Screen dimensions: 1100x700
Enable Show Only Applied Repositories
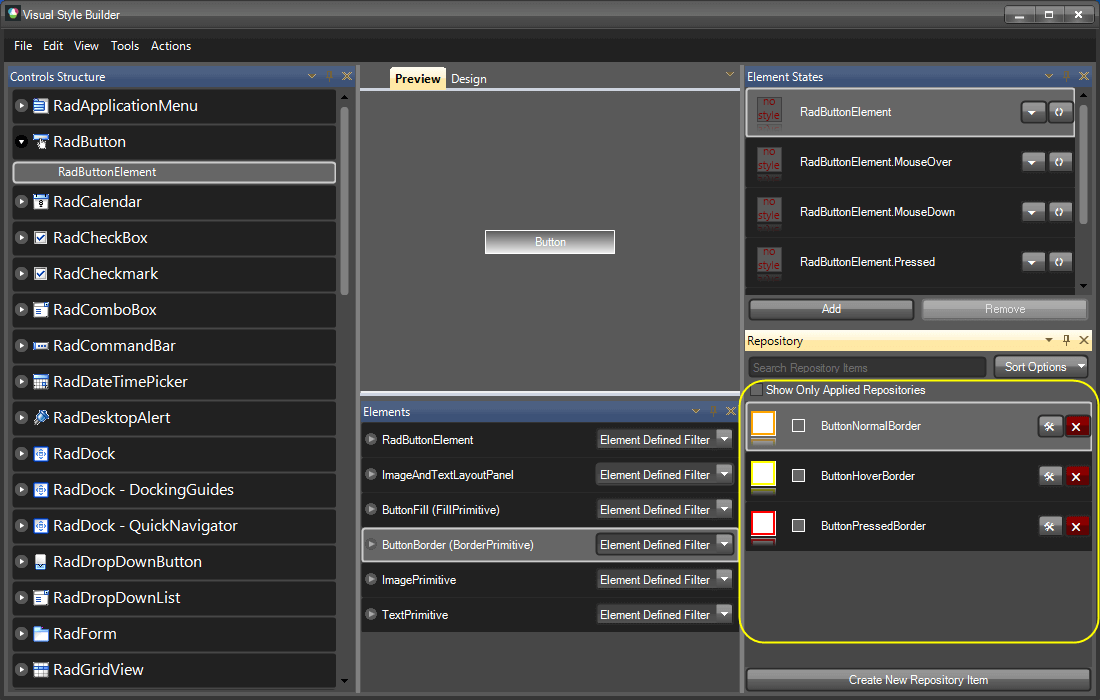click(757, 390)
